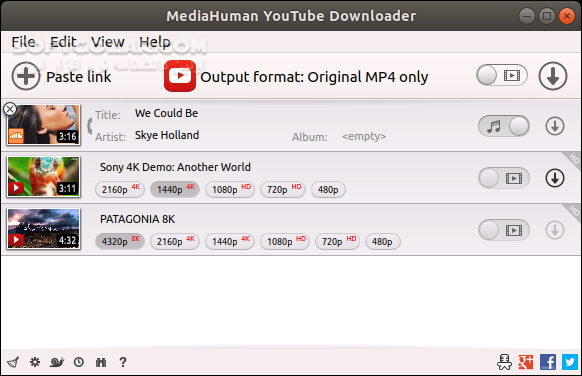Toggle music switch for We Could Be

coord(504,126)
